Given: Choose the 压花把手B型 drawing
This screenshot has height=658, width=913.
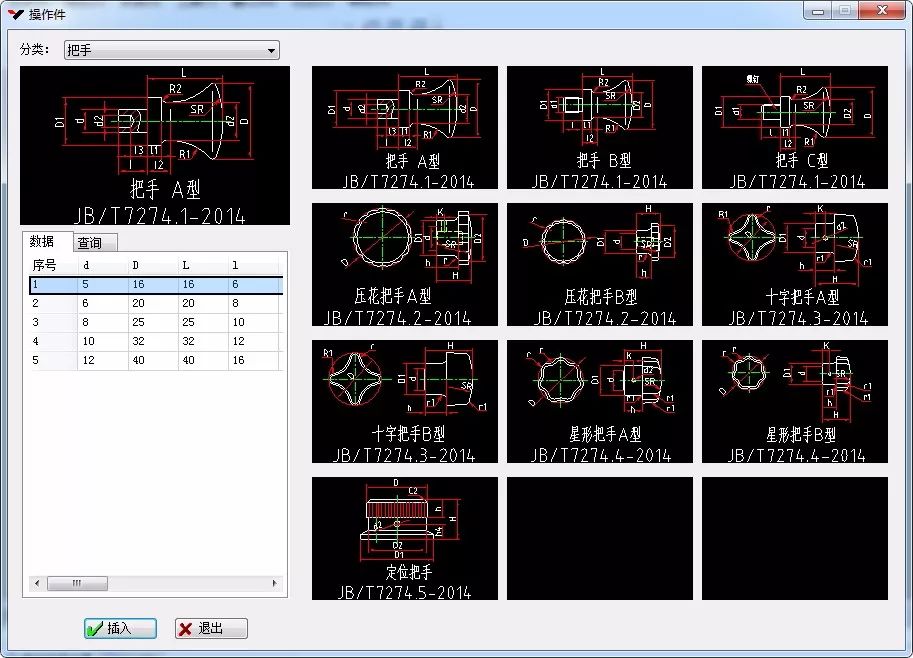Looking at the screenshot, I should [600, 264].
